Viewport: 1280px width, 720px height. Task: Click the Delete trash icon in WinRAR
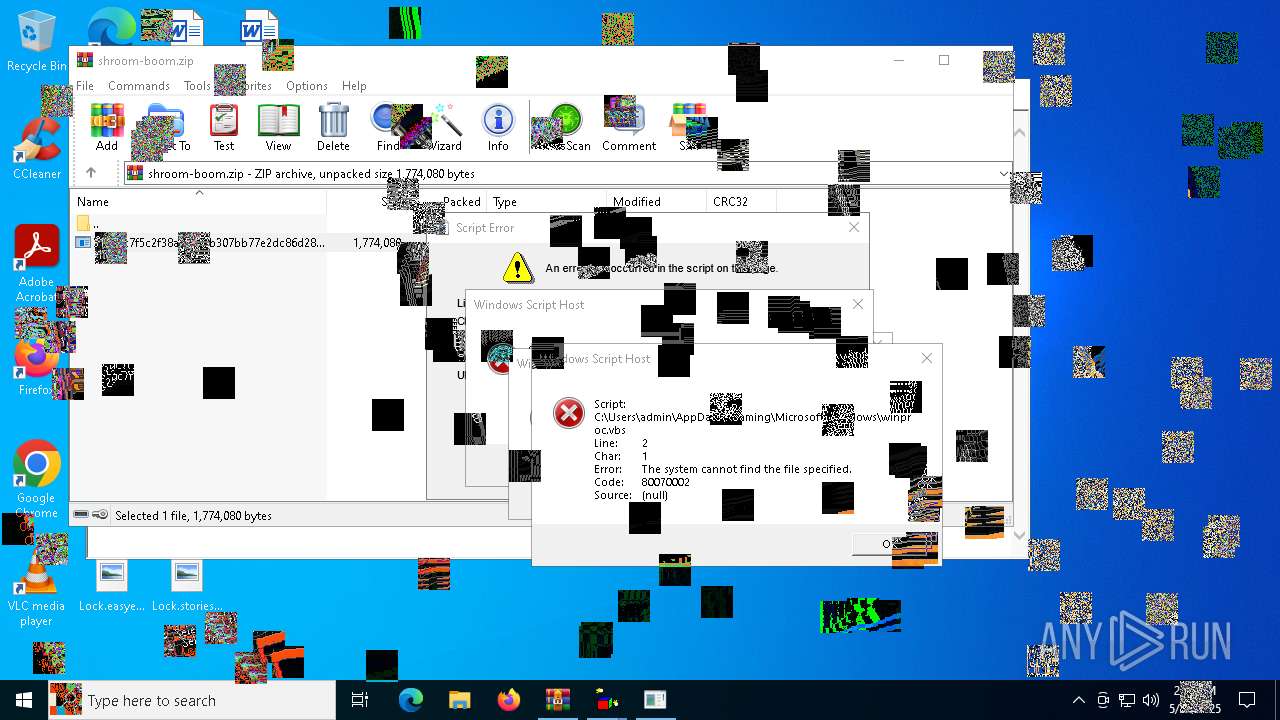(333, 127)
